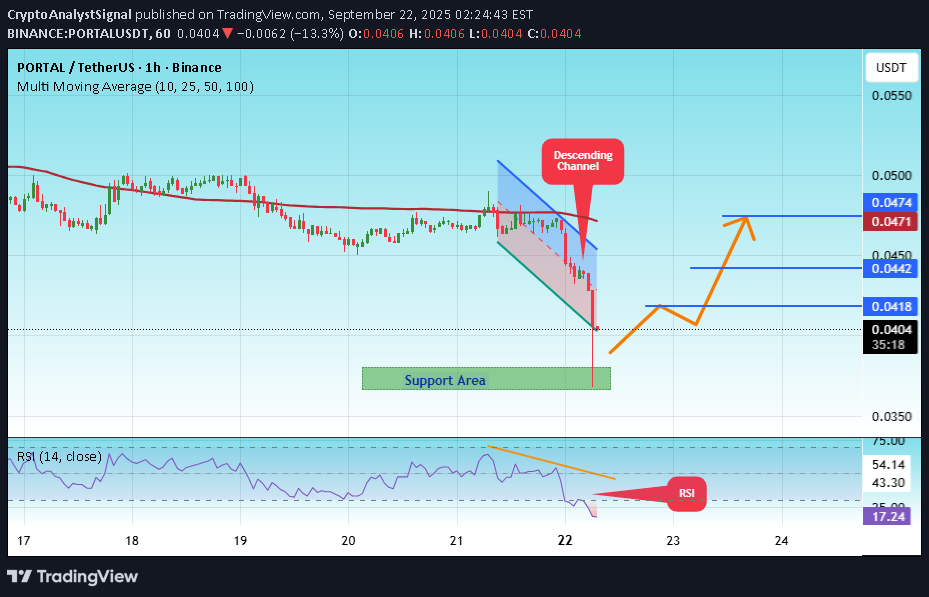Click date 18 on the time axis
This screenshot has height=597, width=929.
pos(132,540)
